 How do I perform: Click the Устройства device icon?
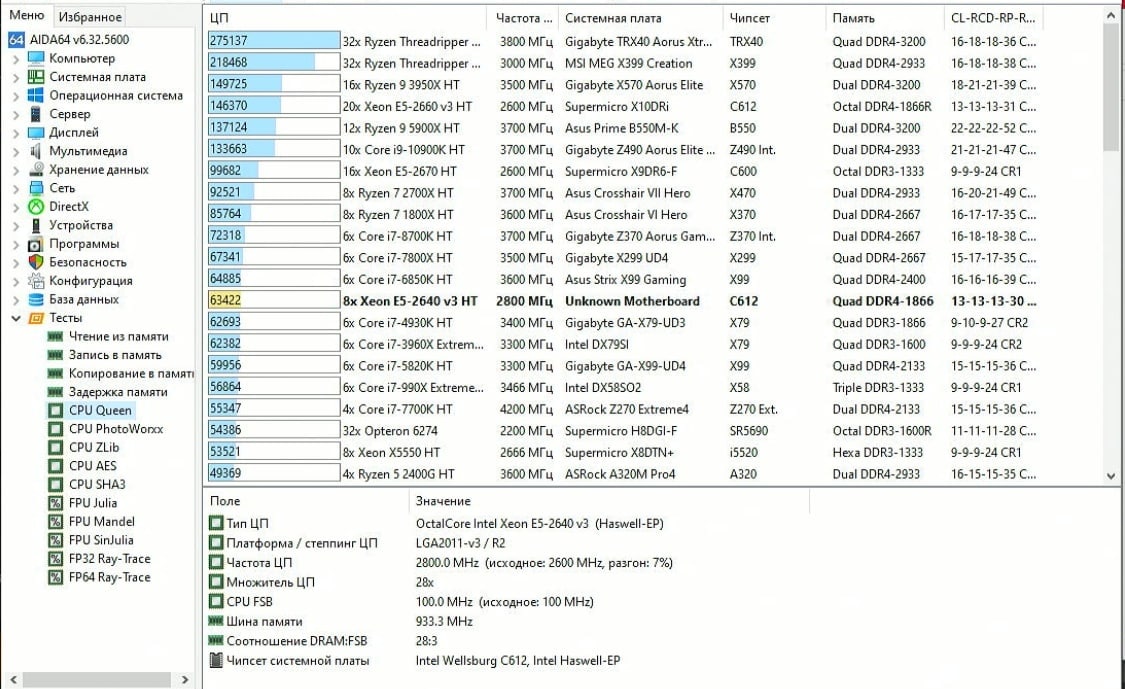tap(36, 225)
